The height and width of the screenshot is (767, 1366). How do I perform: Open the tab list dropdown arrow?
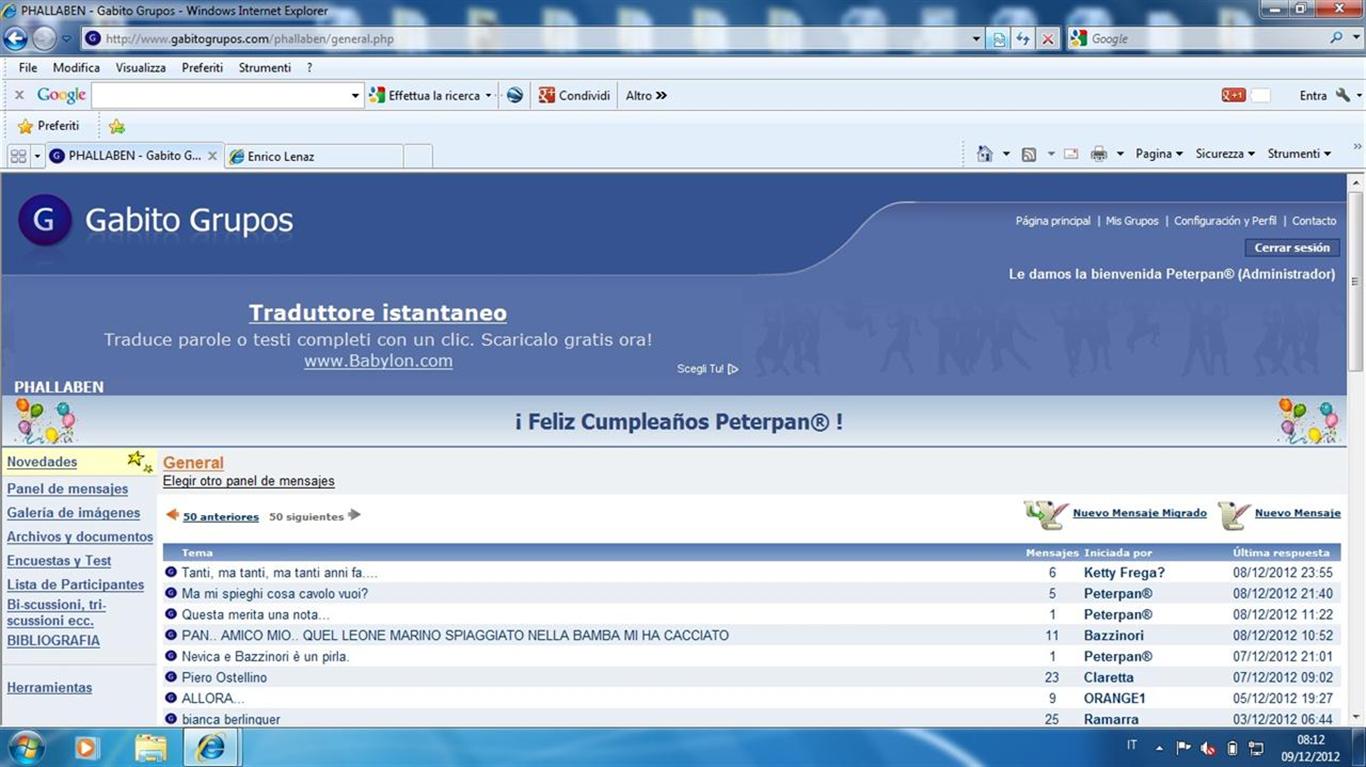(38, 156)
